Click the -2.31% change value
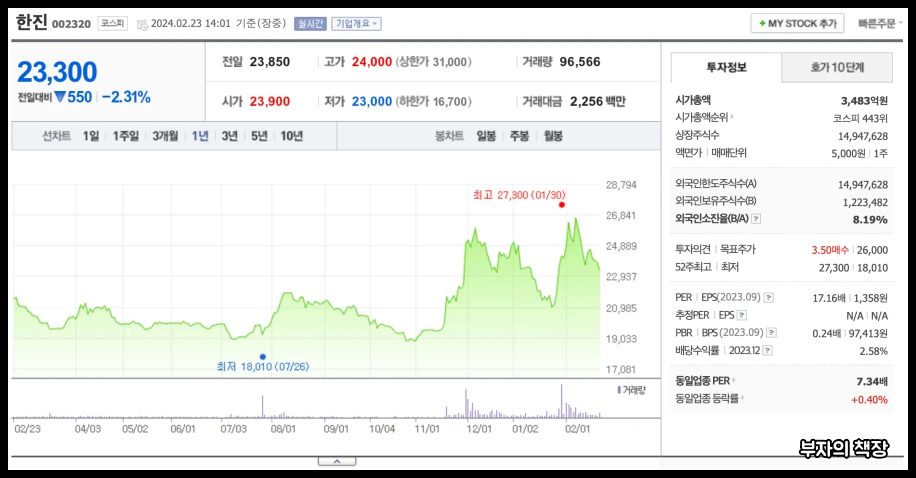The width and height of the screenshot is (916, 478). (x=126, y=98)
